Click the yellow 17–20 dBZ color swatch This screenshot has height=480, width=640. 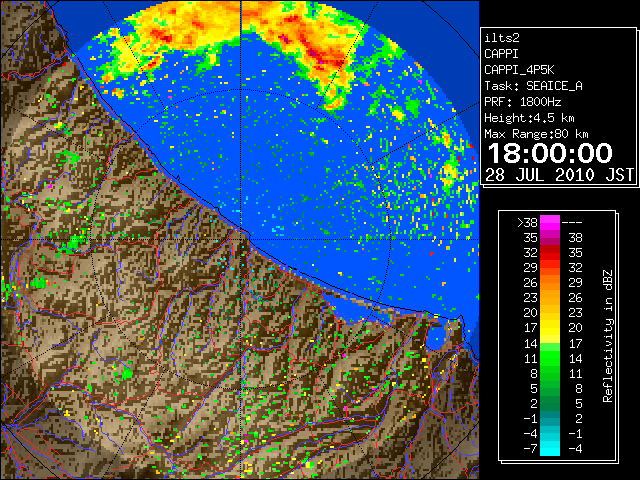550,328
